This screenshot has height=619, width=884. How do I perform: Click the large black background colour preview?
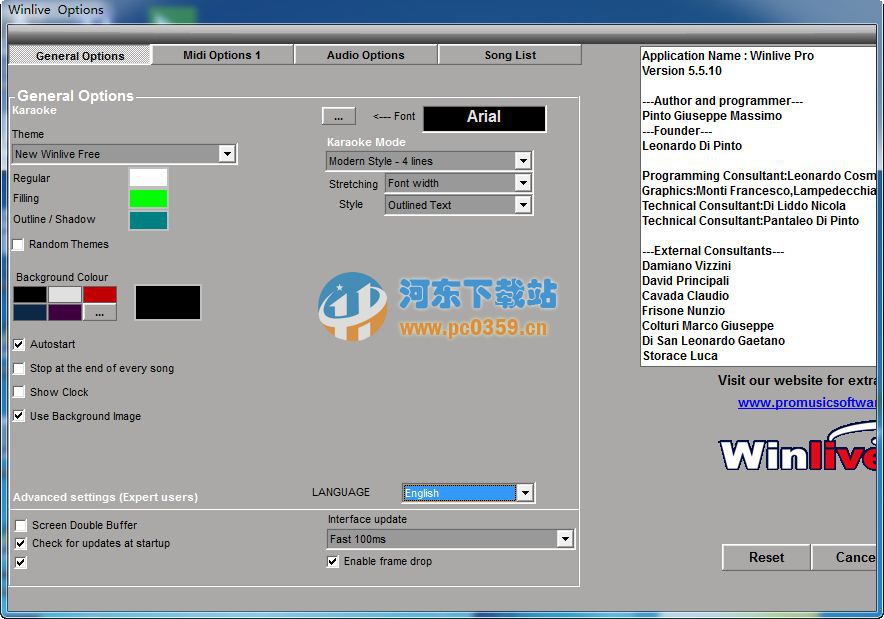168,303
